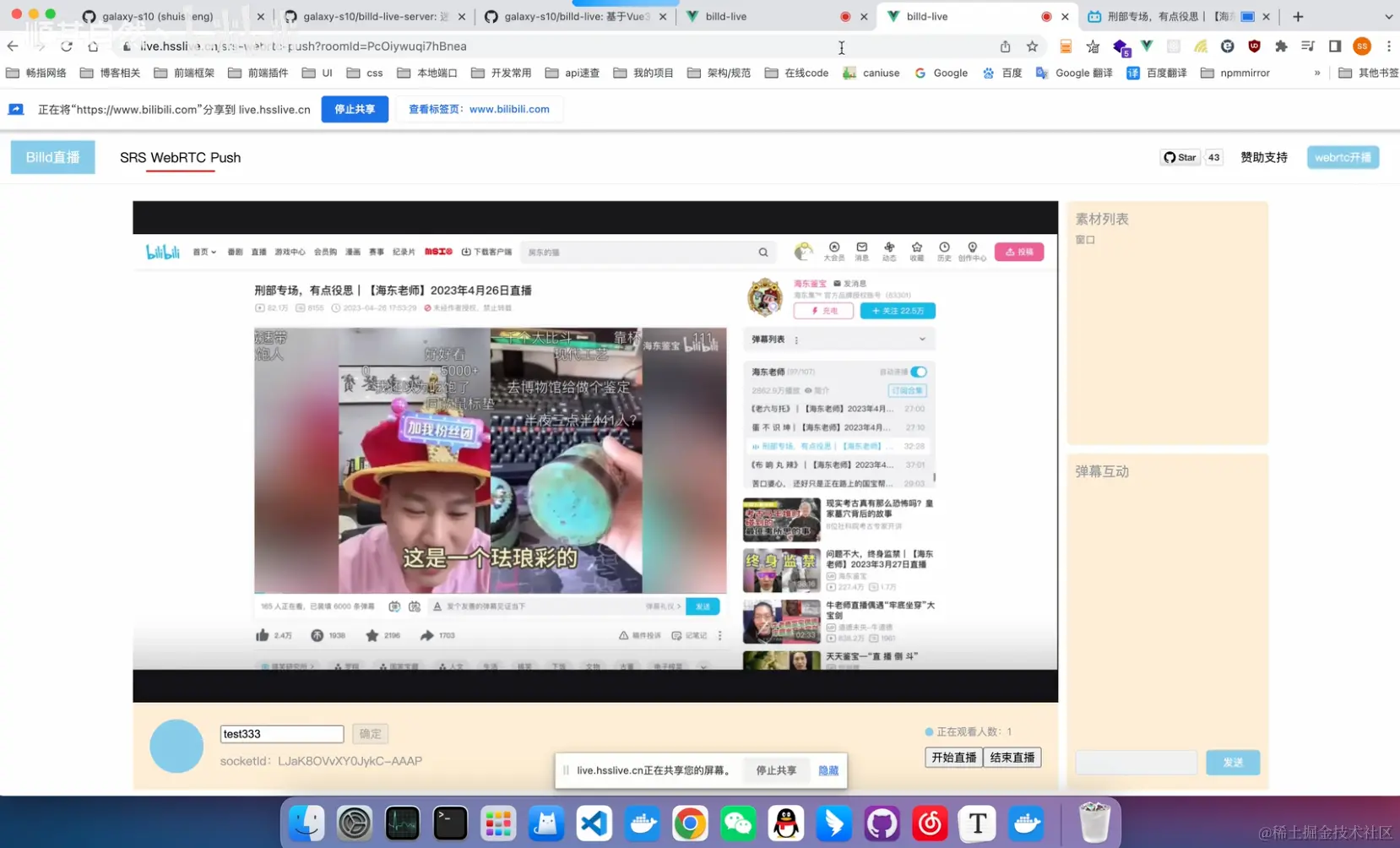The height and width of the screenshot is (848, 1400).
Task: Open the npmmirror bookmark folder
Action: (1235, 73)
